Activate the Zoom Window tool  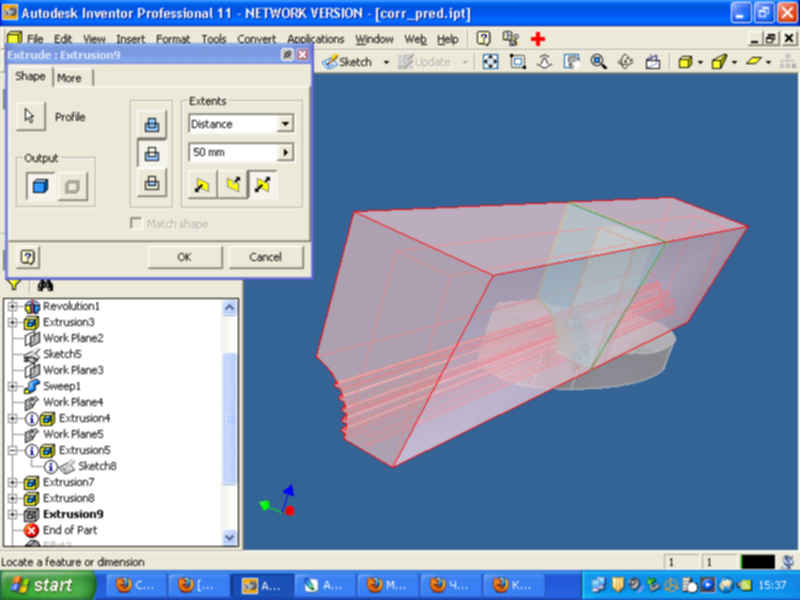[x=518, y=62]
